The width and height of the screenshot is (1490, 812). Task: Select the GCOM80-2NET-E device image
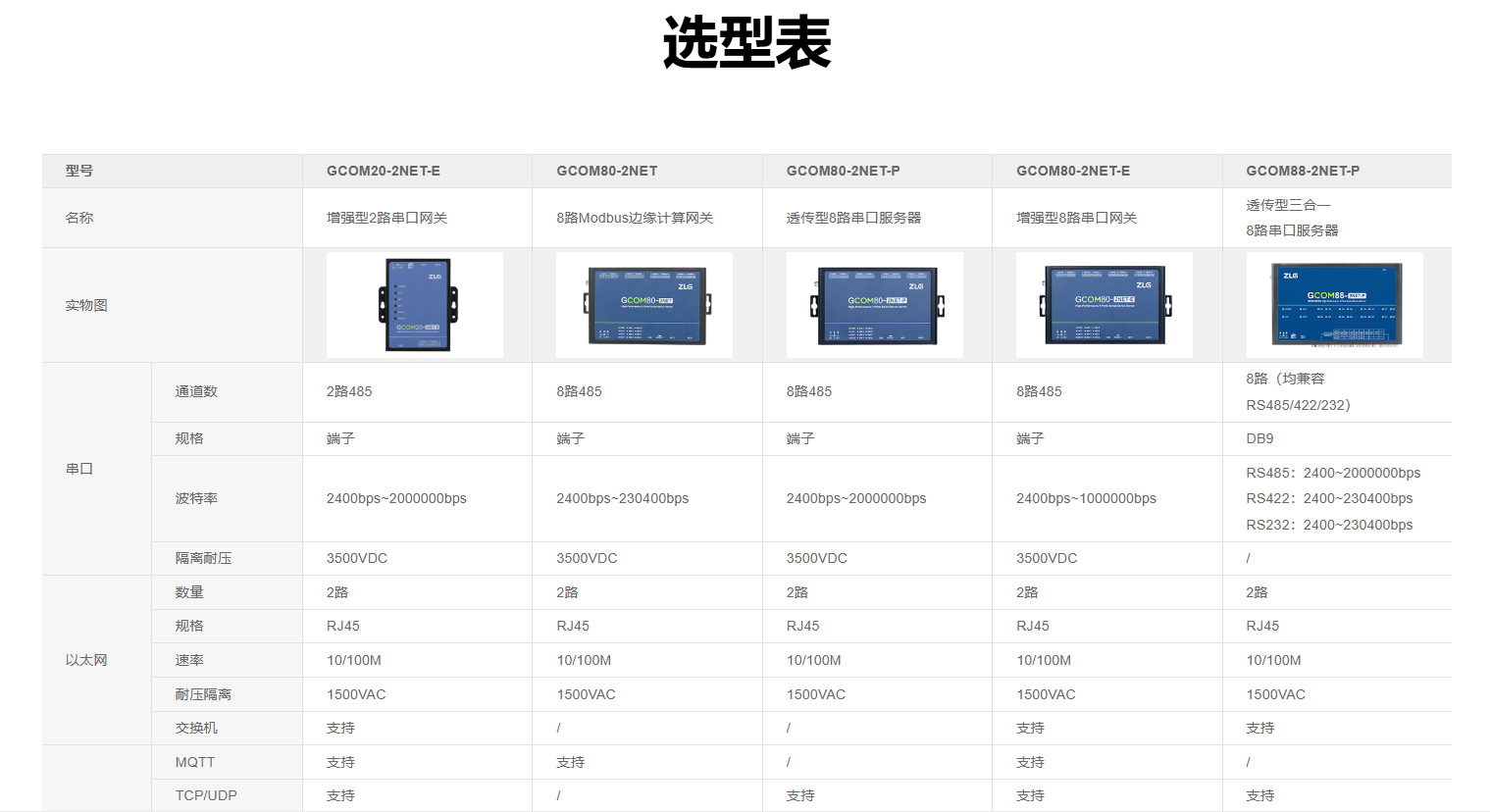1105,305
